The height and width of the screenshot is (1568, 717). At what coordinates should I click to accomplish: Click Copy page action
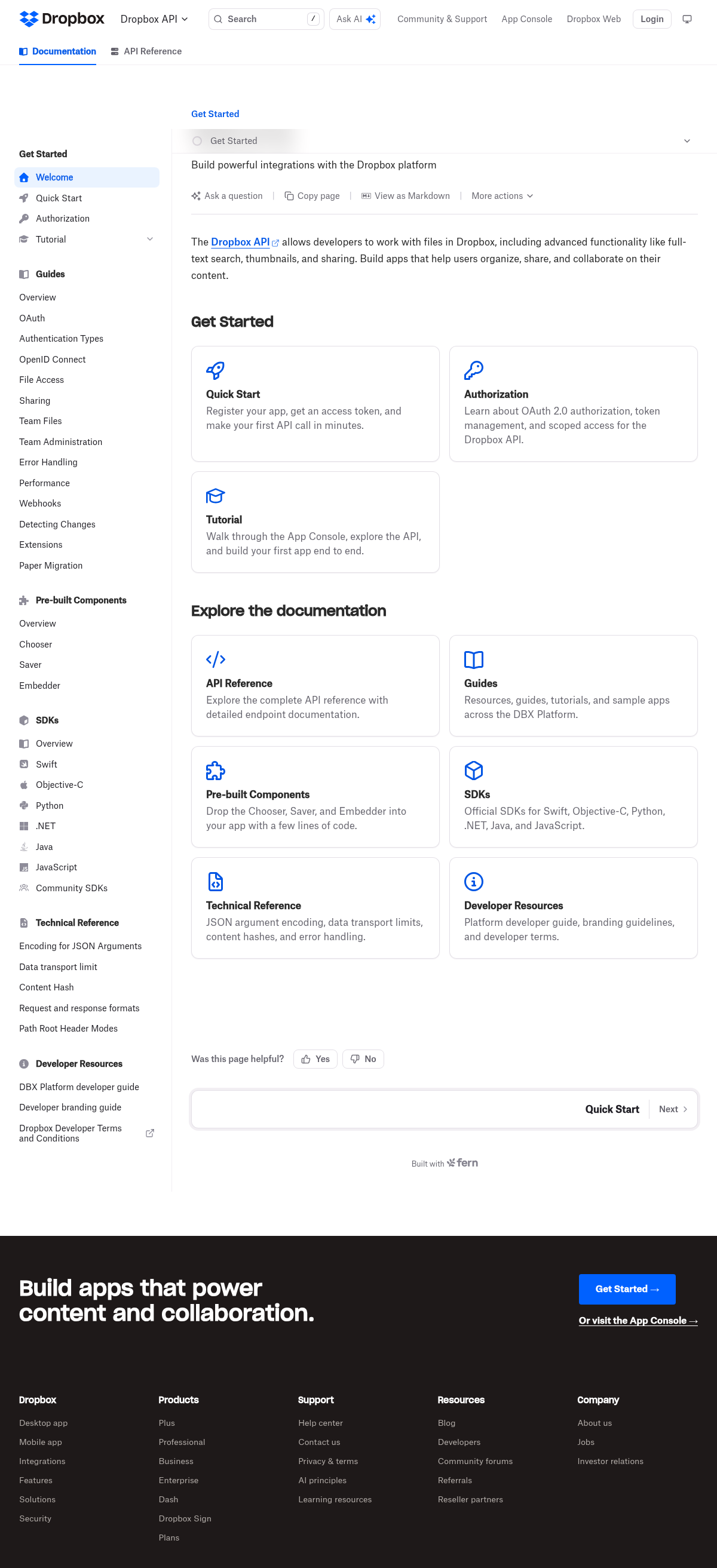[x=312, y=196]
